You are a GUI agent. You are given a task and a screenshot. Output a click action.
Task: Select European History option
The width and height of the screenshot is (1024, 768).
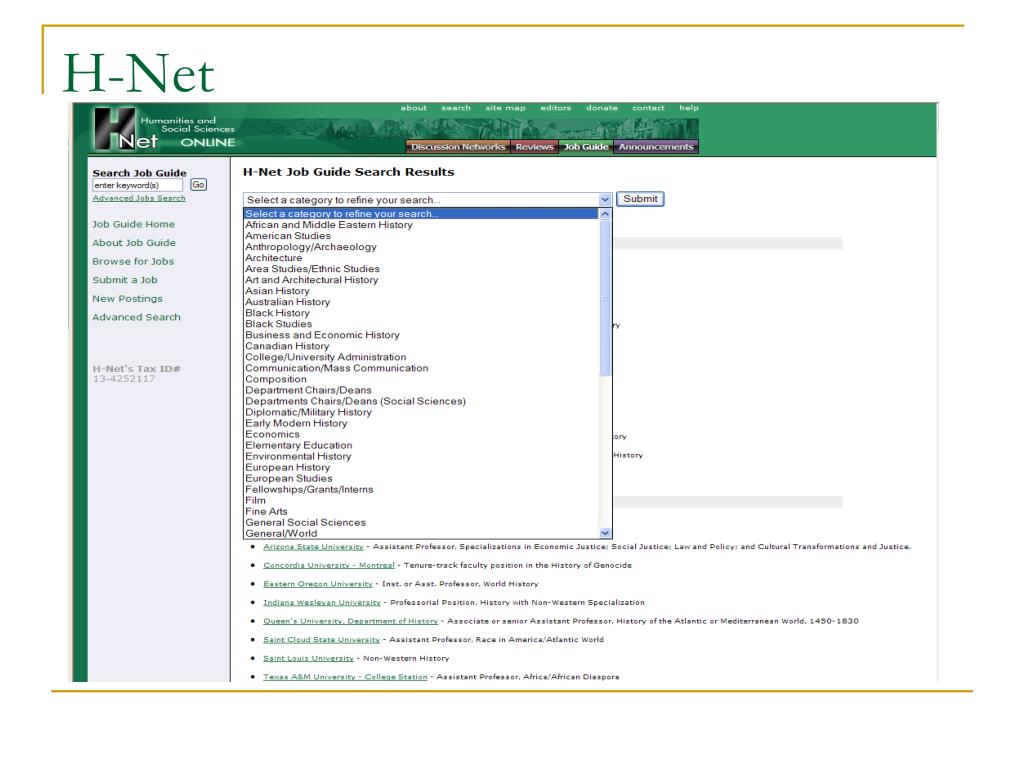(421, 468)
